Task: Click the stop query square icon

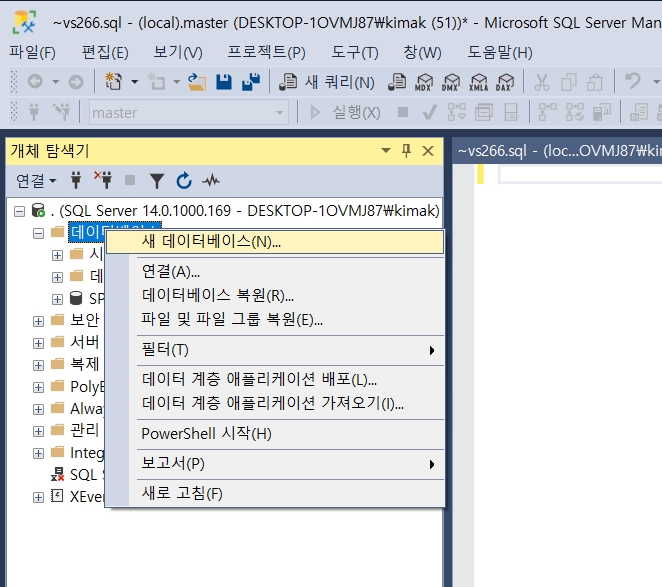Action: [x=403, y=112]
